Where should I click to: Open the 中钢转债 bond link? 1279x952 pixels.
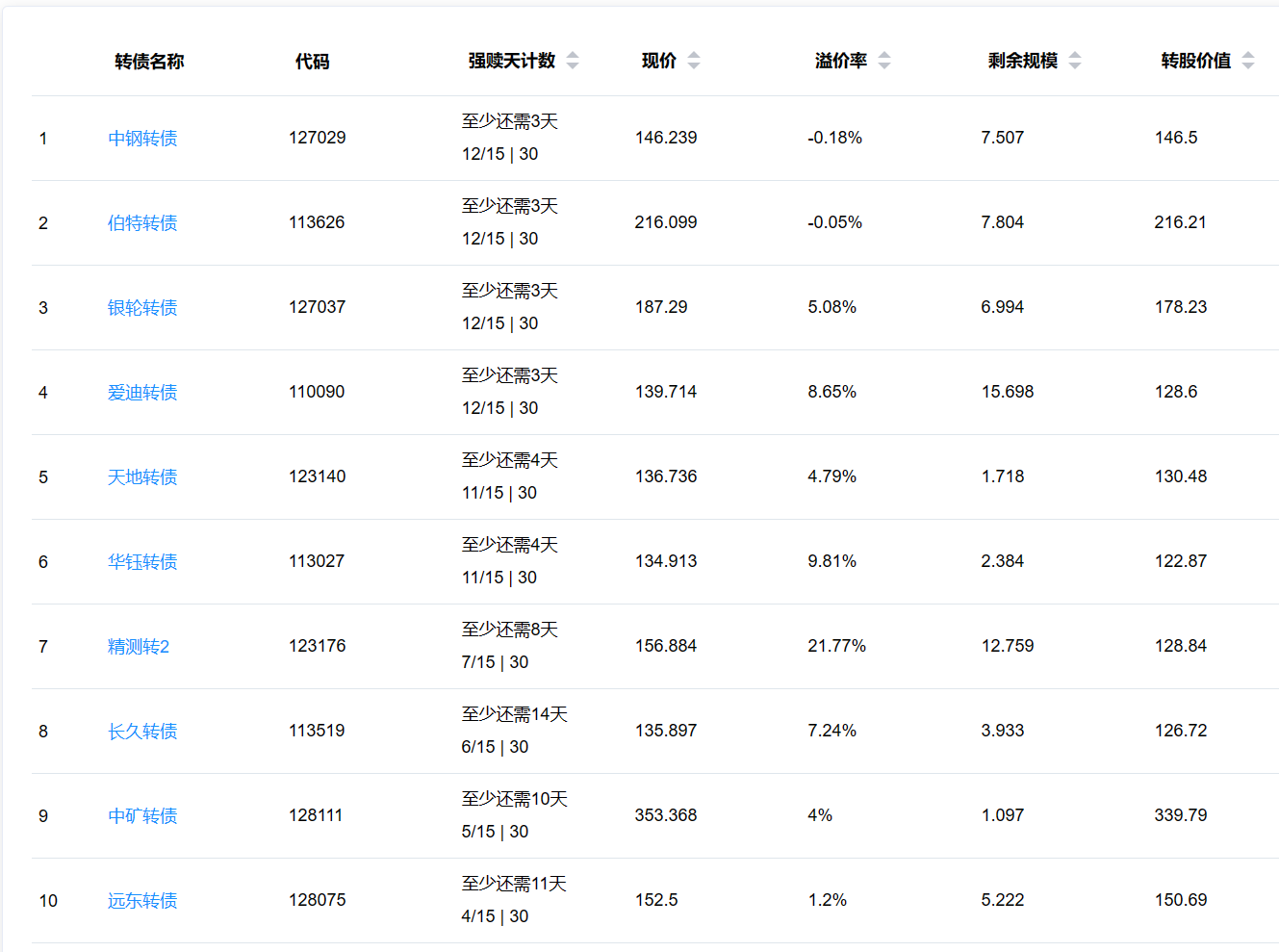[142, 139]
